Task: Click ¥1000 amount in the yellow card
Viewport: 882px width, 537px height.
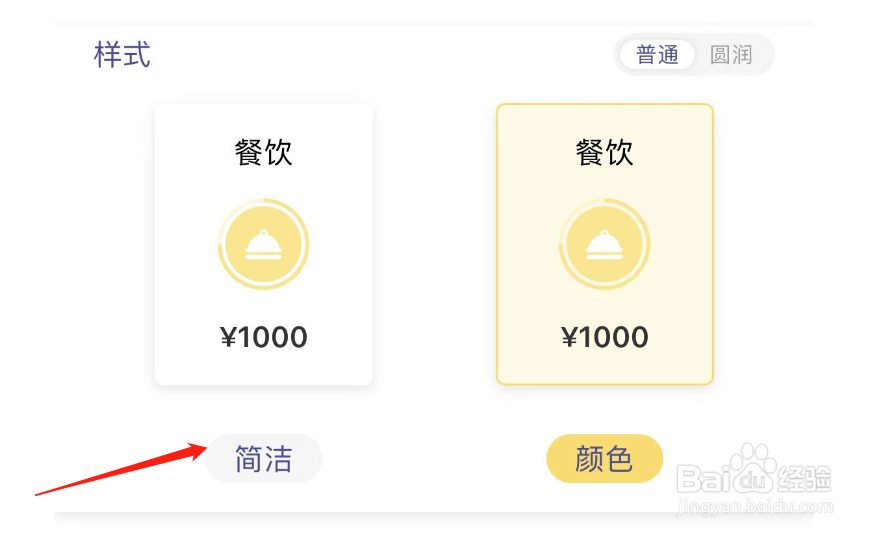Action: point(605,337)
